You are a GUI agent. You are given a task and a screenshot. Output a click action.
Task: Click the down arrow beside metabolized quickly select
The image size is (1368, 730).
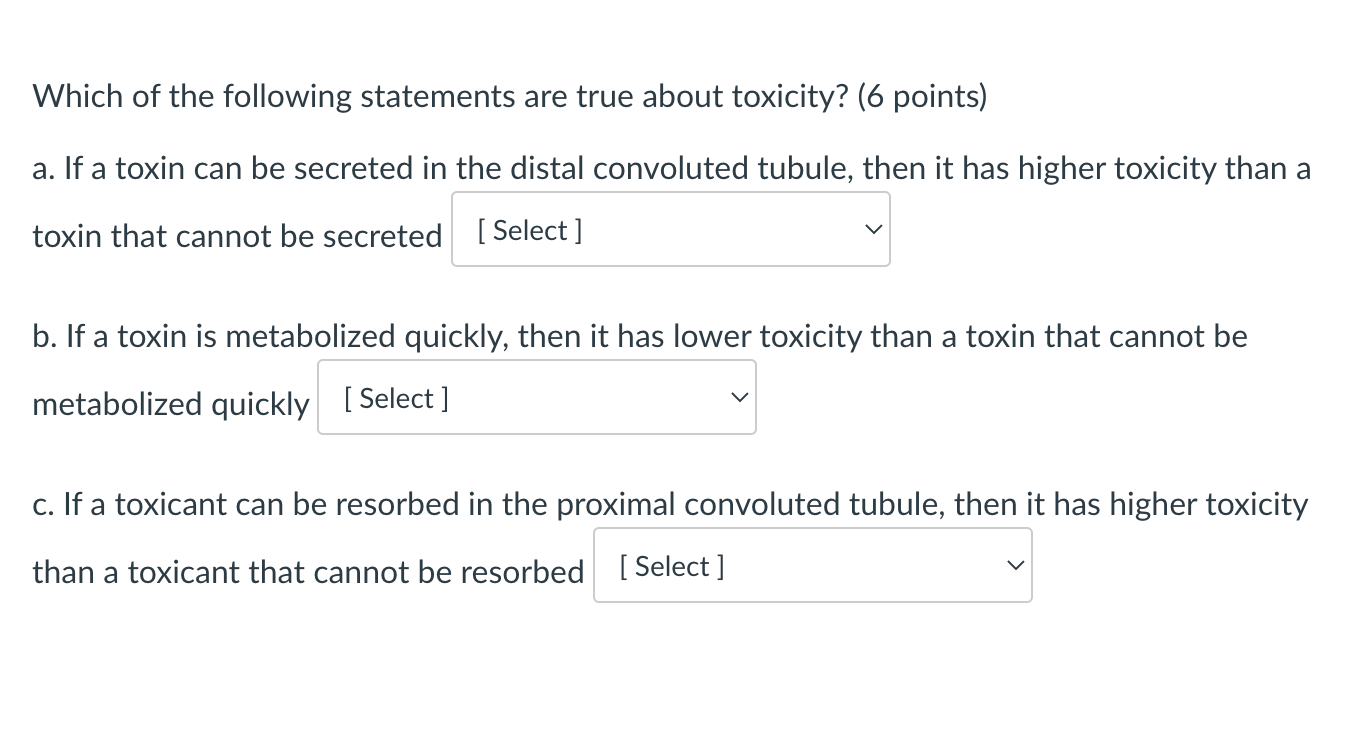pos(738,397)
